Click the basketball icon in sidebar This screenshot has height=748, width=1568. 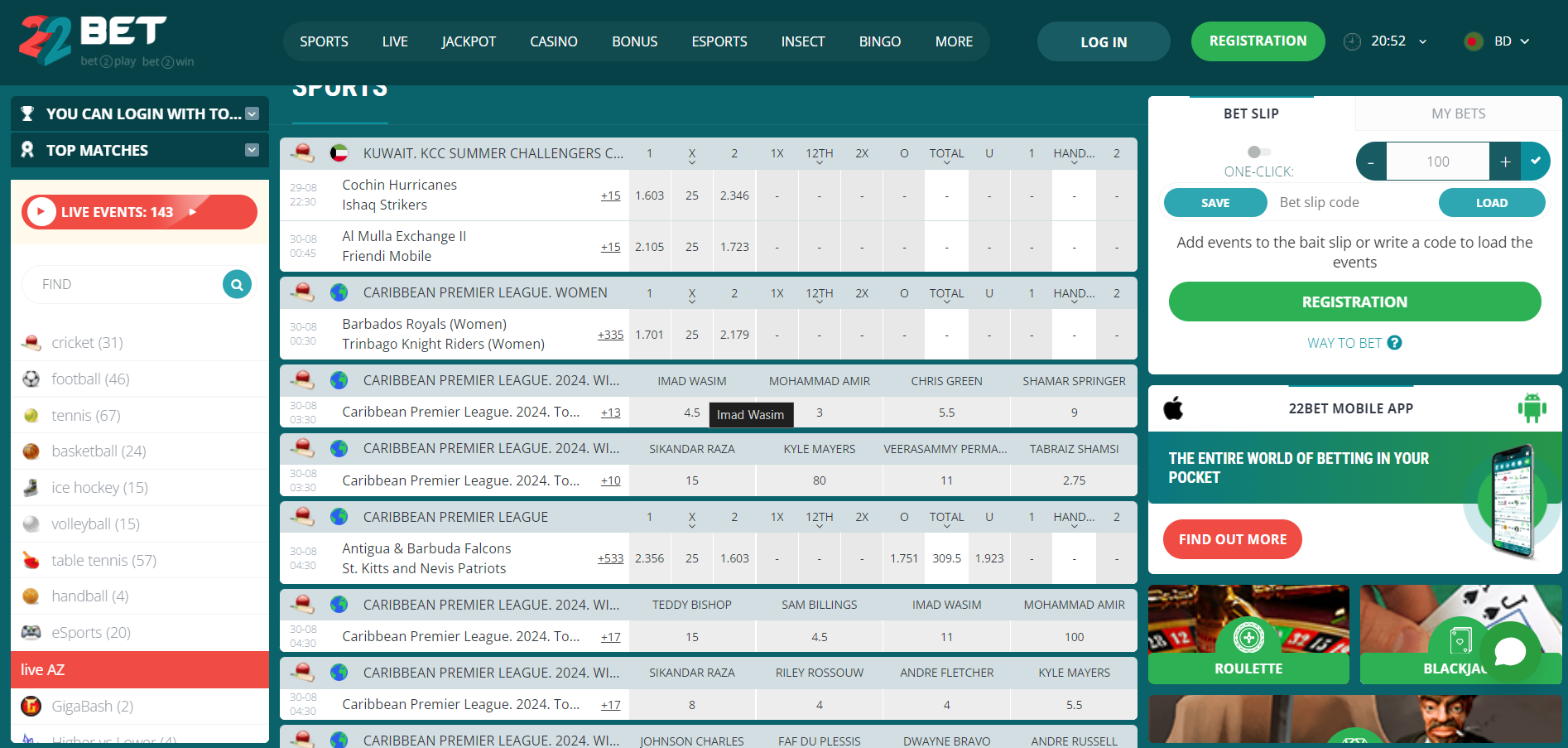pyautogui.click(x=31, y=451)
